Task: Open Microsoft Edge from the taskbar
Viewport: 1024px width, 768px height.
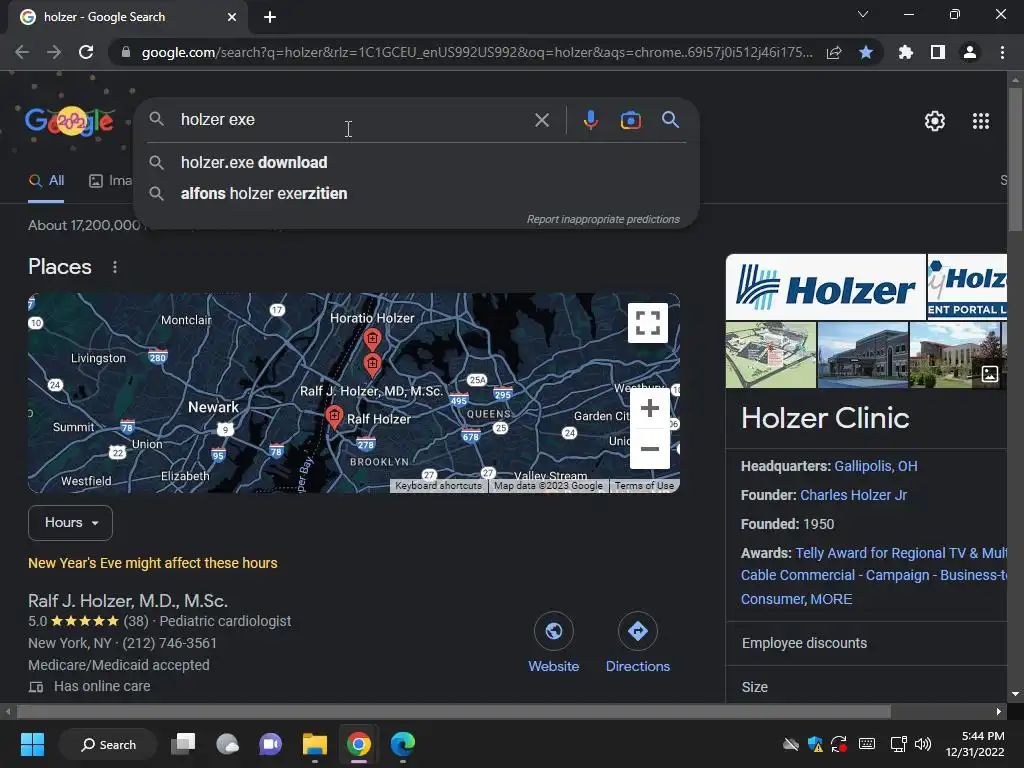Action: tap(402, 744)
